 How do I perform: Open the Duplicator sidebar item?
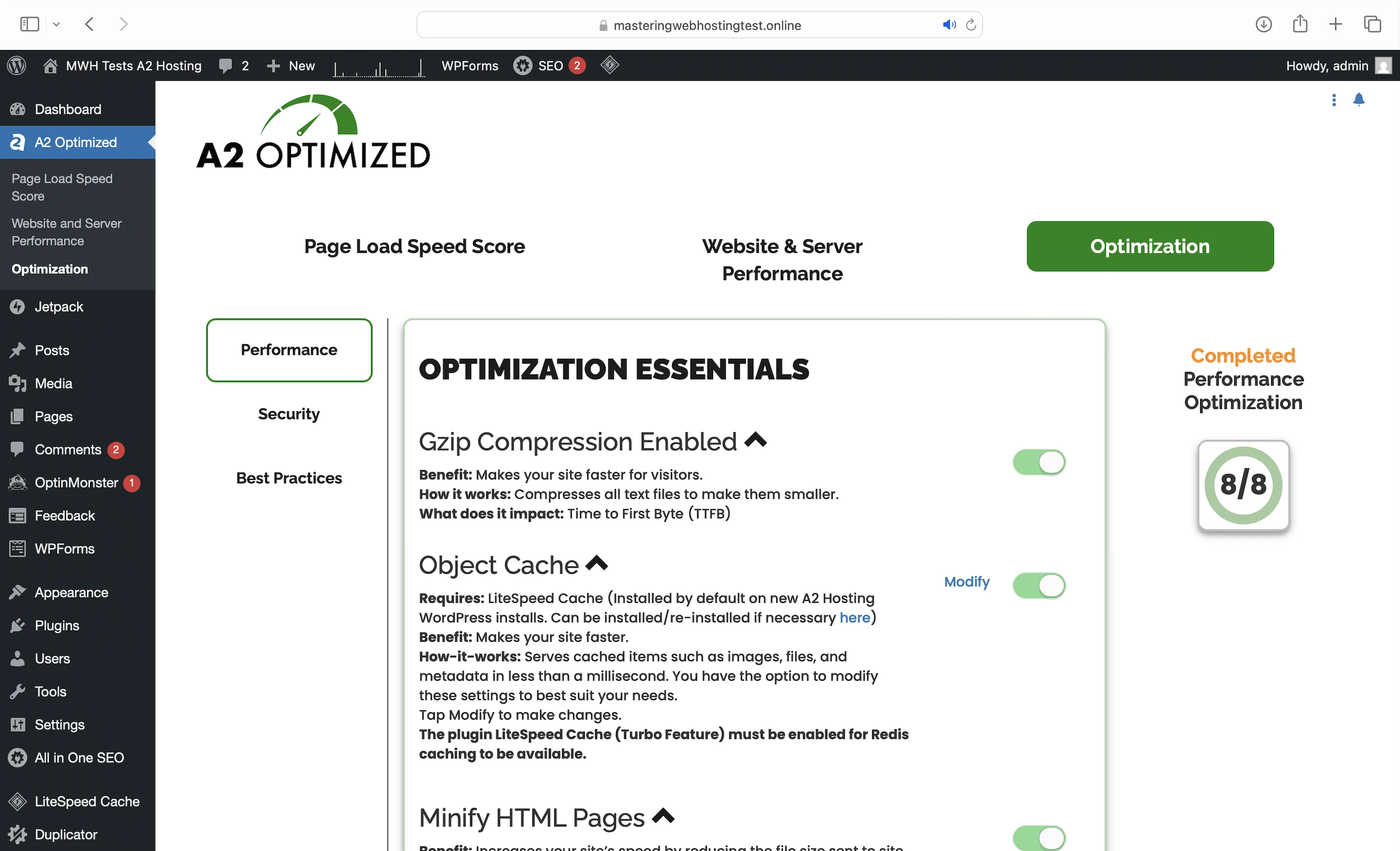click(65, 834)
